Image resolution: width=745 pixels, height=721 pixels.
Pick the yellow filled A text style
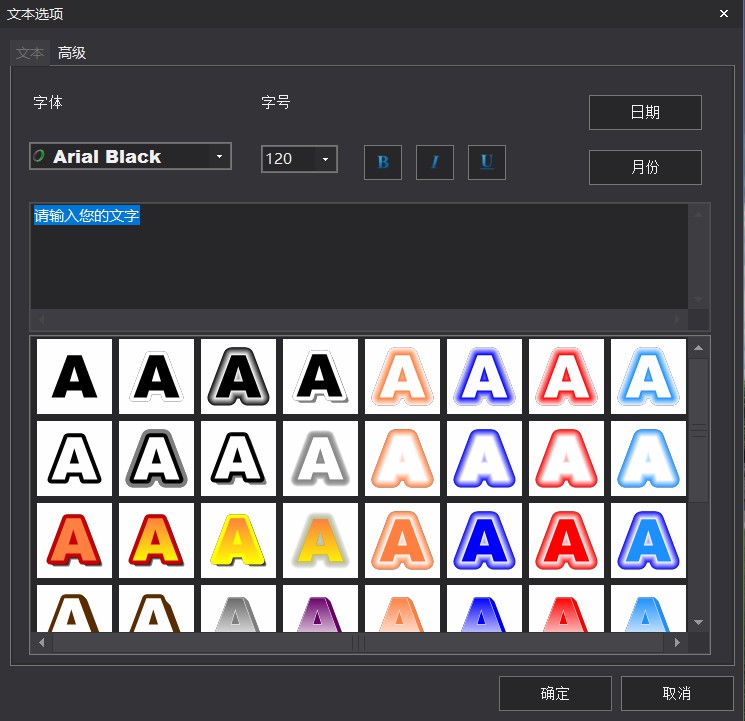238,540
